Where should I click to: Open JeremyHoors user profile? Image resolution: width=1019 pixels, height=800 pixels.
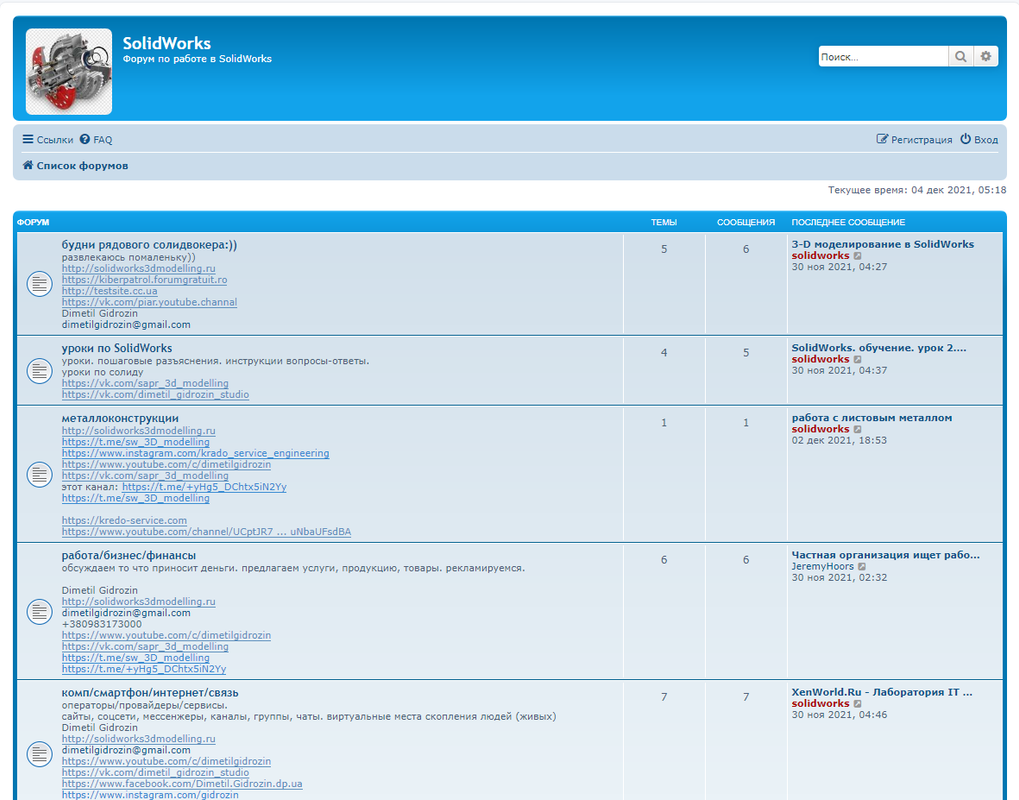pyautogui.click(x=823, y=567)
